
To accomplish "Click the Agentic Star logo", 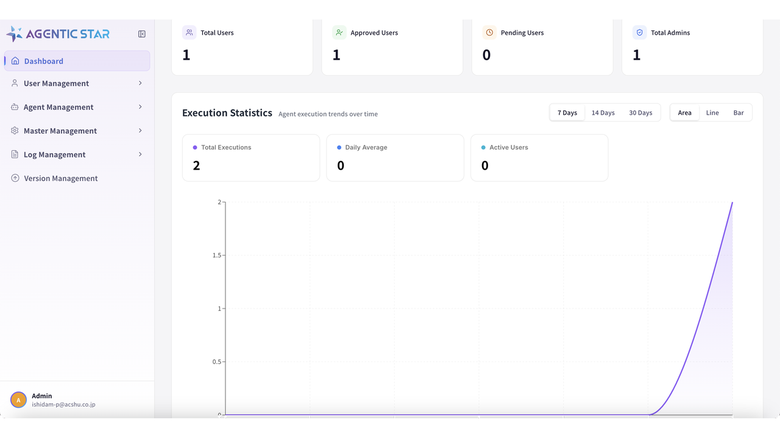I will (58, 34).
